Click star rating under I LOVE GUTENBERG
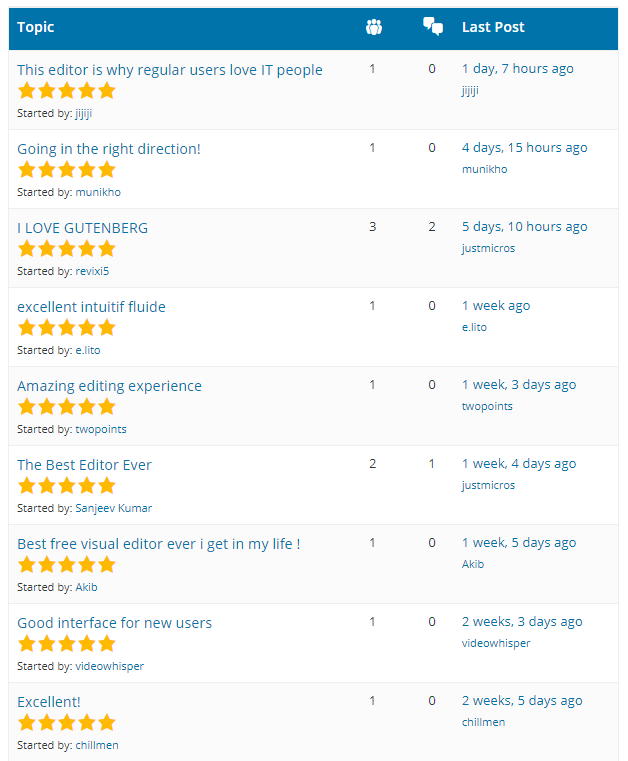This screenshot has height=761, width=628. [x=66, y=249]
